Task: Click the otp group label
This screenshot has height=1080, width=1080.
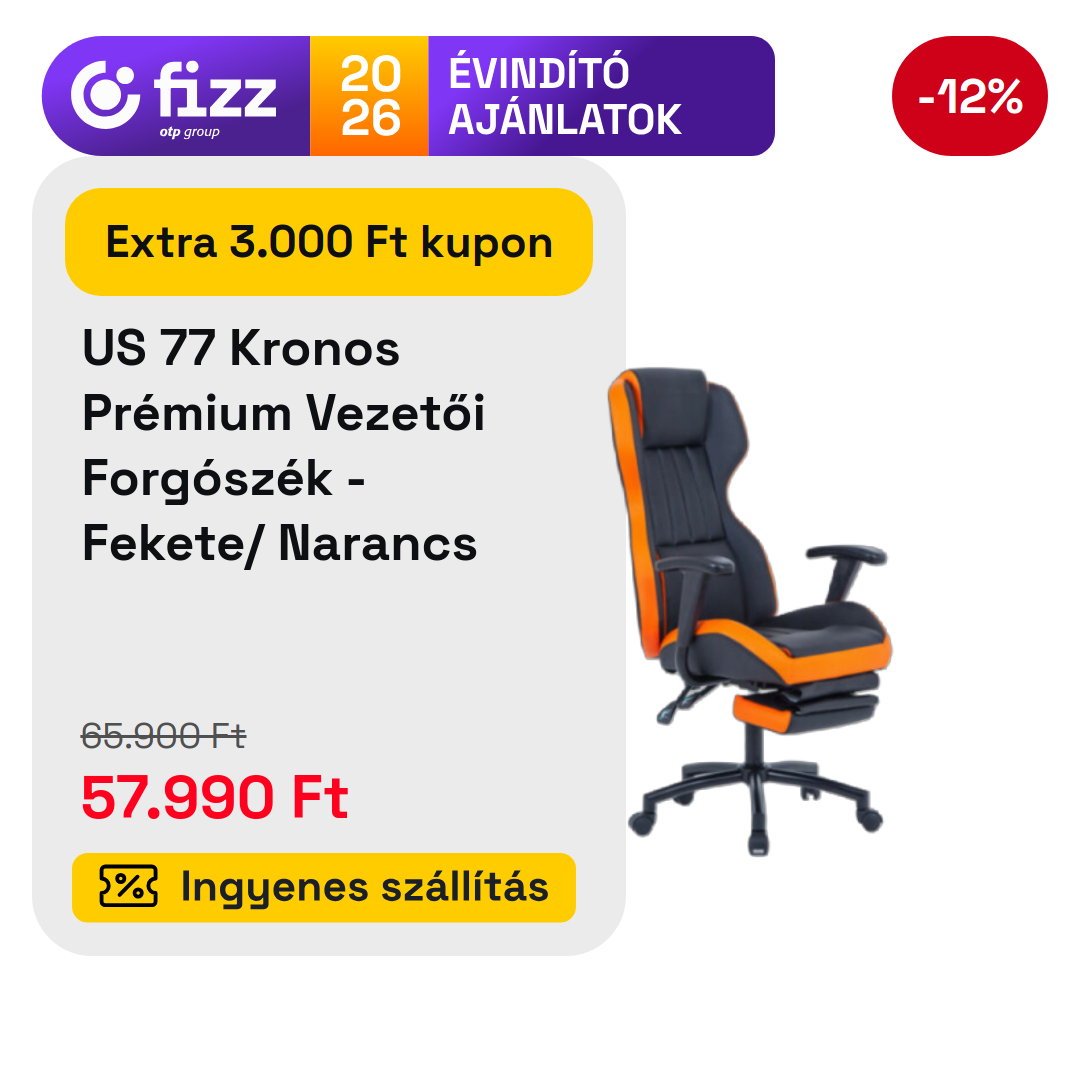Action: [x=189, y=132]
